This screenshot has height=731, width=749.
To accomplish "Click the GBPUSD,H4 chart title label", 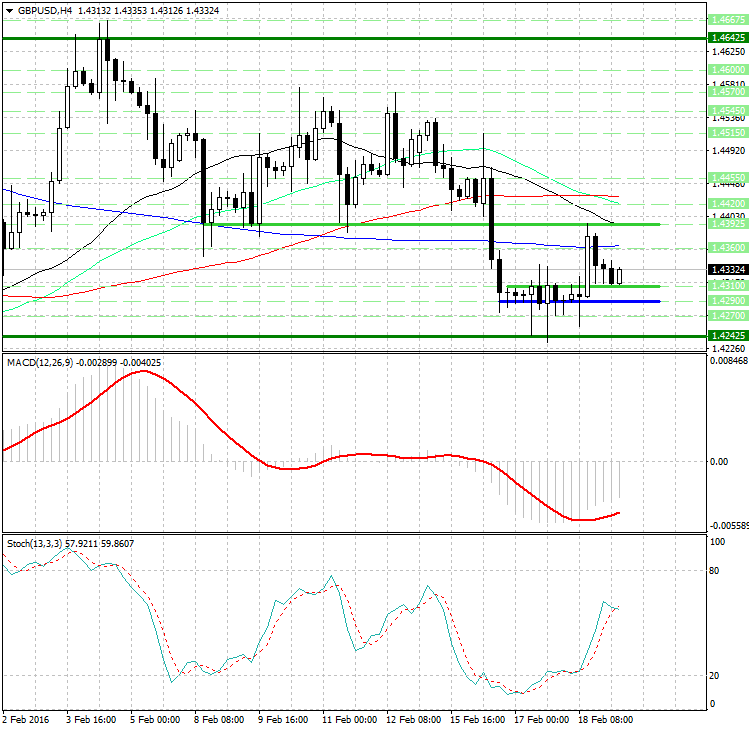I will pyautogui.click(x=44, y=10).
